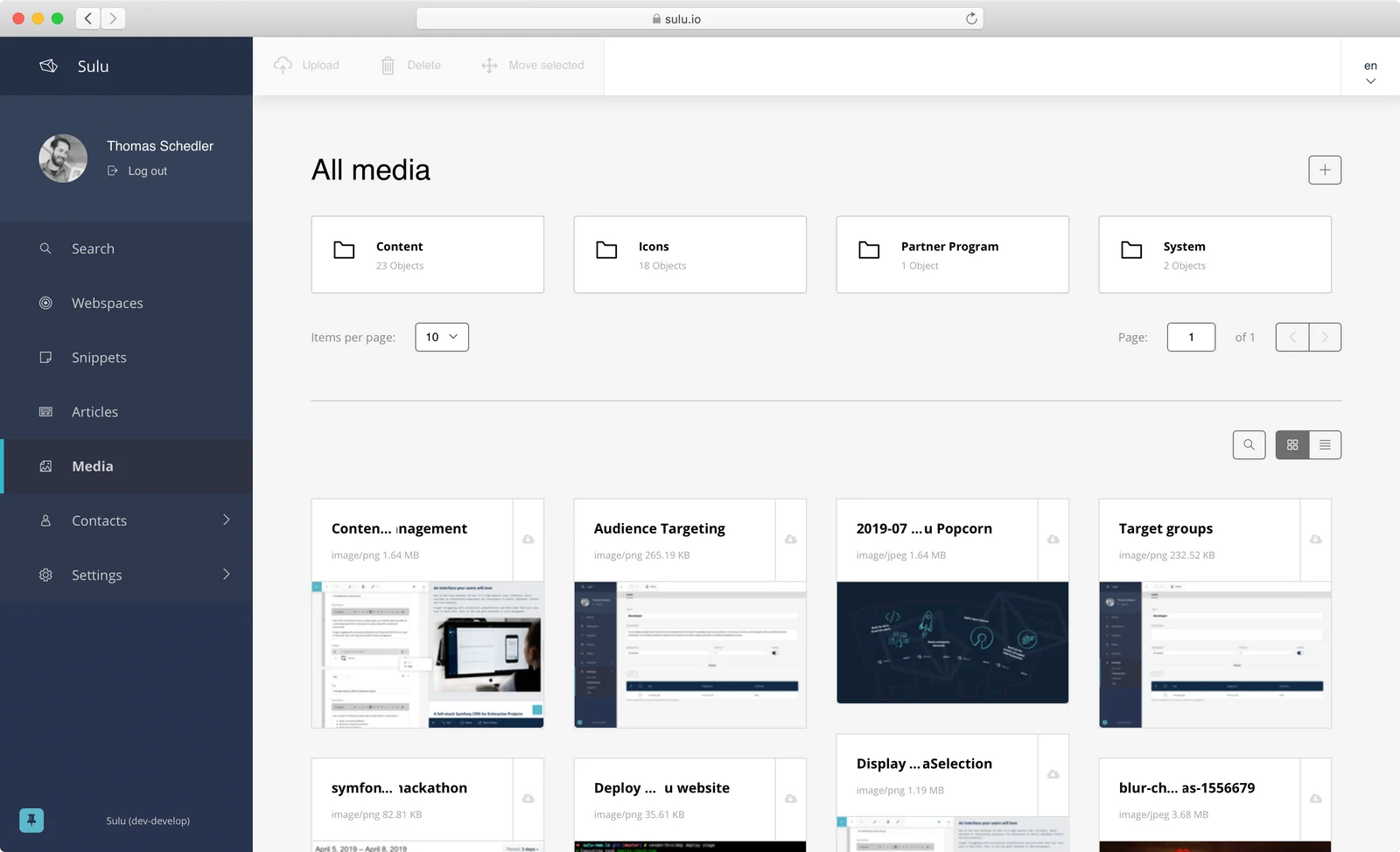Open the en language dropdown

pyautogui.click(x=1370, y=72)
